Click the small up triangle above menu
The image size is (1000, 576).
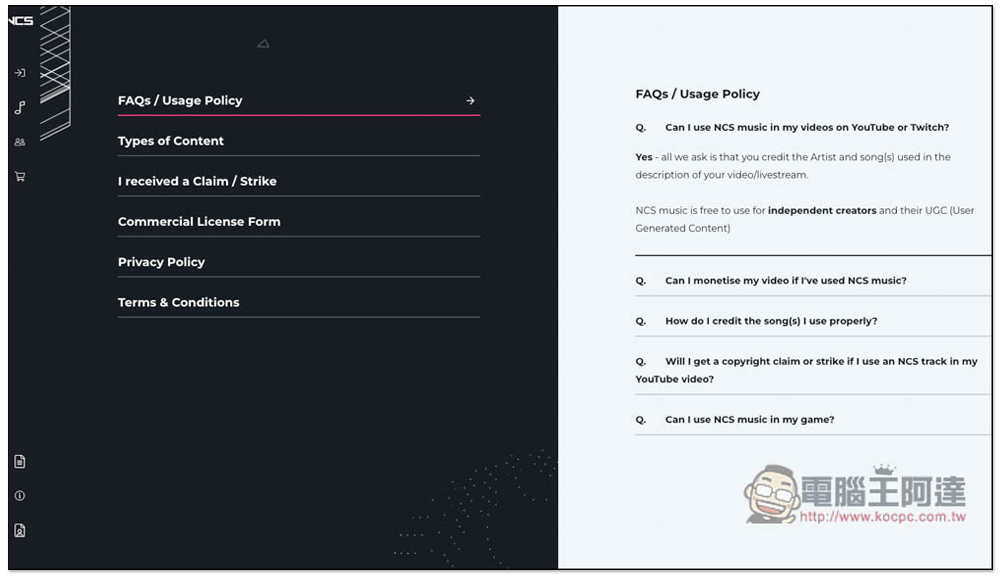pyautogui.click(x=263, y=43)
